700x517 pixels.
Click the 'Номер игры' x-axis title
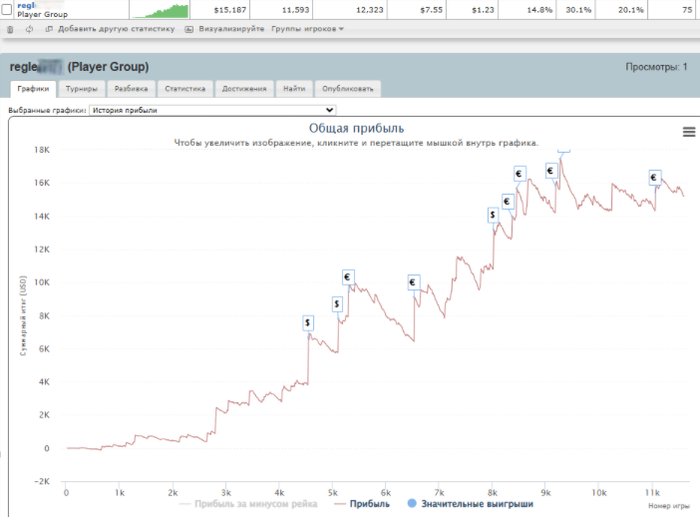tap(669, 506)
